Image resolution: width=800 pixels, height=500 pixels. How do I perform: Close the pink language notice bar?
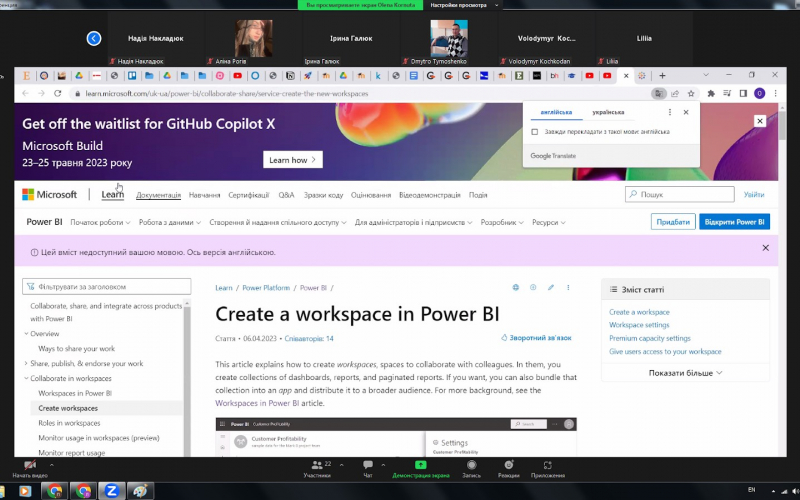click(x=765, y=248)
